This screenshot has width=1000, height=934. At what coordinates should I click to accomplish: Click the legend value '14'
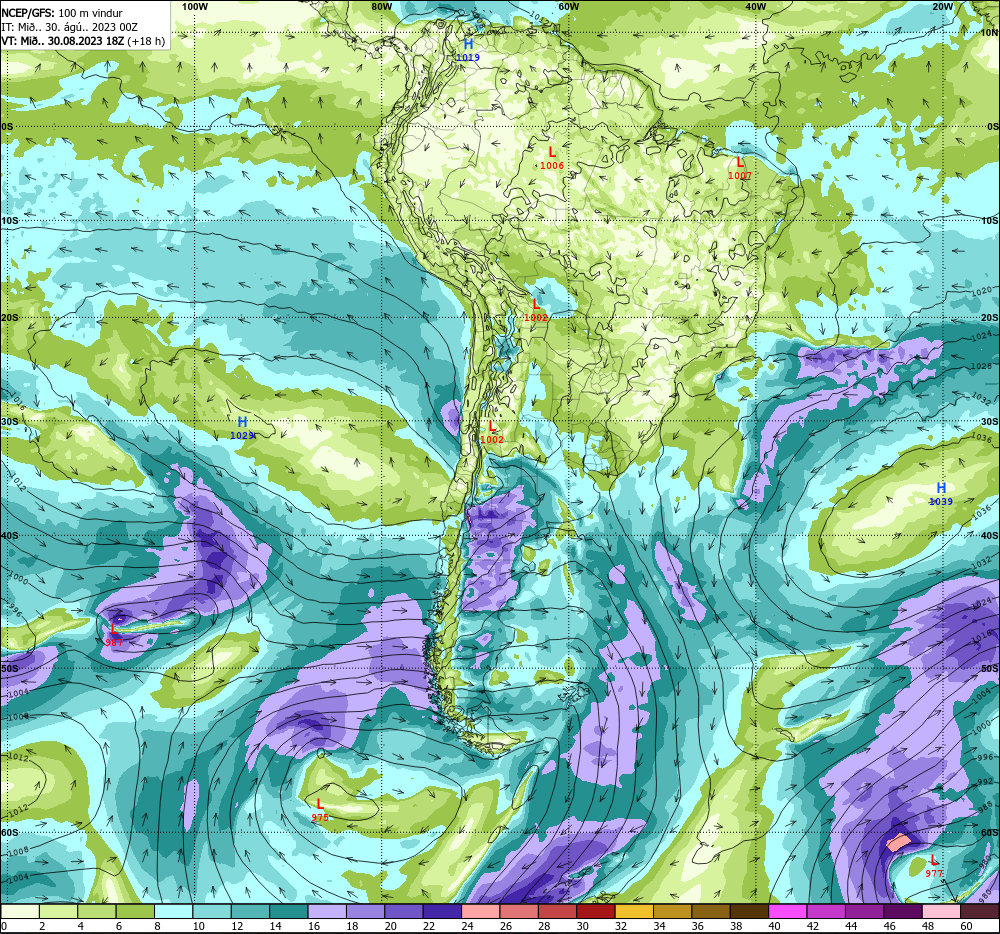tap(276, 926)
